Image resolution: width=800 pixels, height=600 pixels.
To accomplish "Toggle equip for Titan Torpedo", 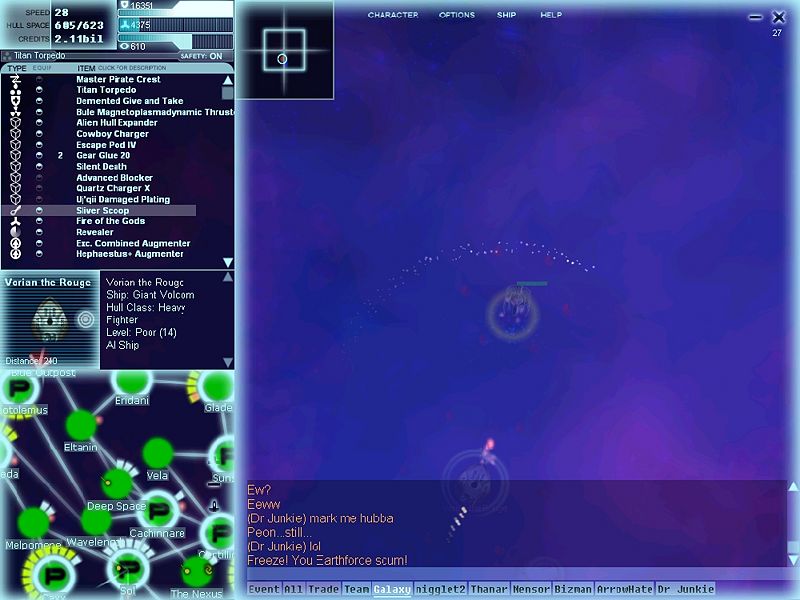I will (x=39, y=90).
